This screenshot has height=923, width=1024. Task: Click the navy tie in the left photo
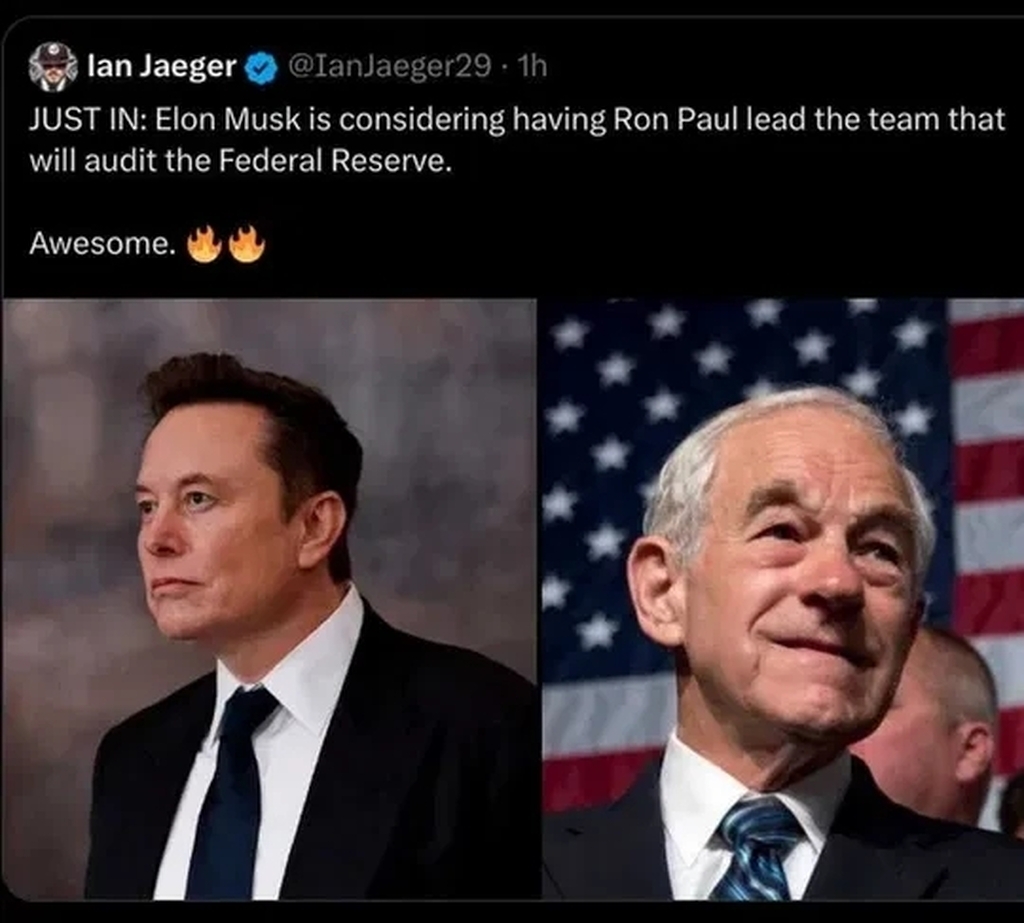pos(232,790)
